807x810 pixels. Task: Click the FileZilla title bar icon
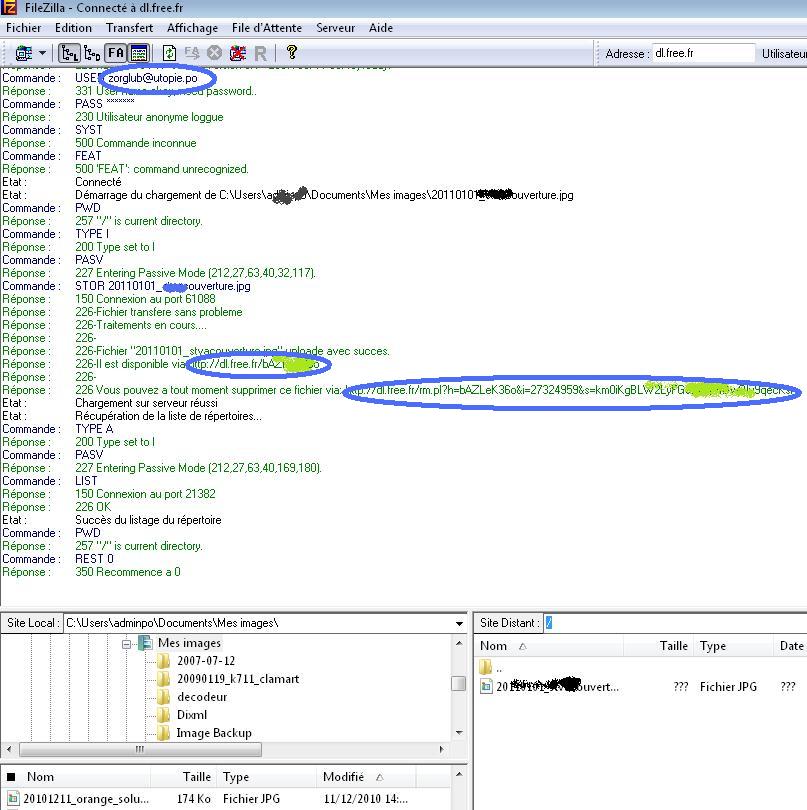(9, 7)
